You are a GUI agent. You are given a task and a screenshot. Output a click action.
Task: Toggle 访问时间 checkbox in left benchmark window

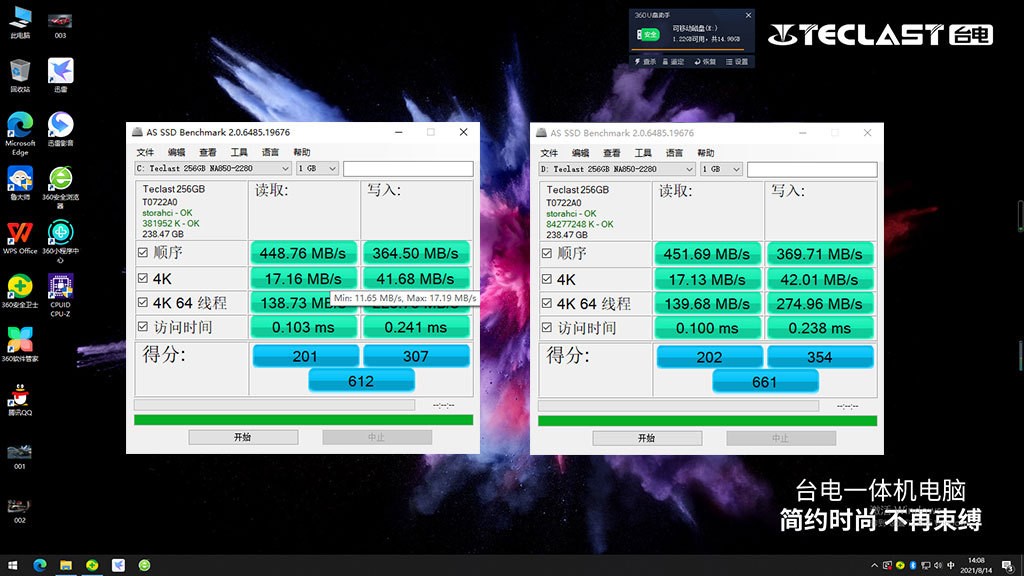[143, 328]
